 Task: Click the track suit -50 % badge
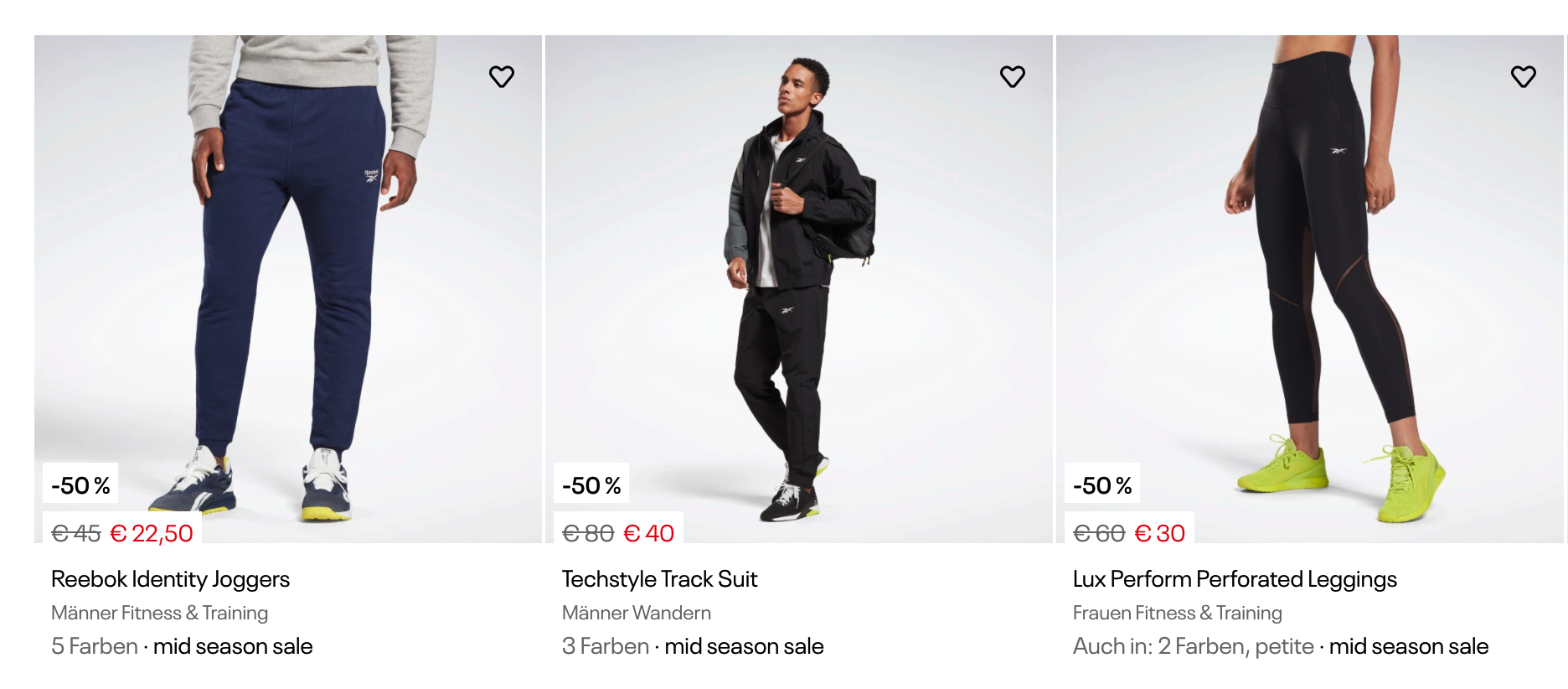point(591,485)
